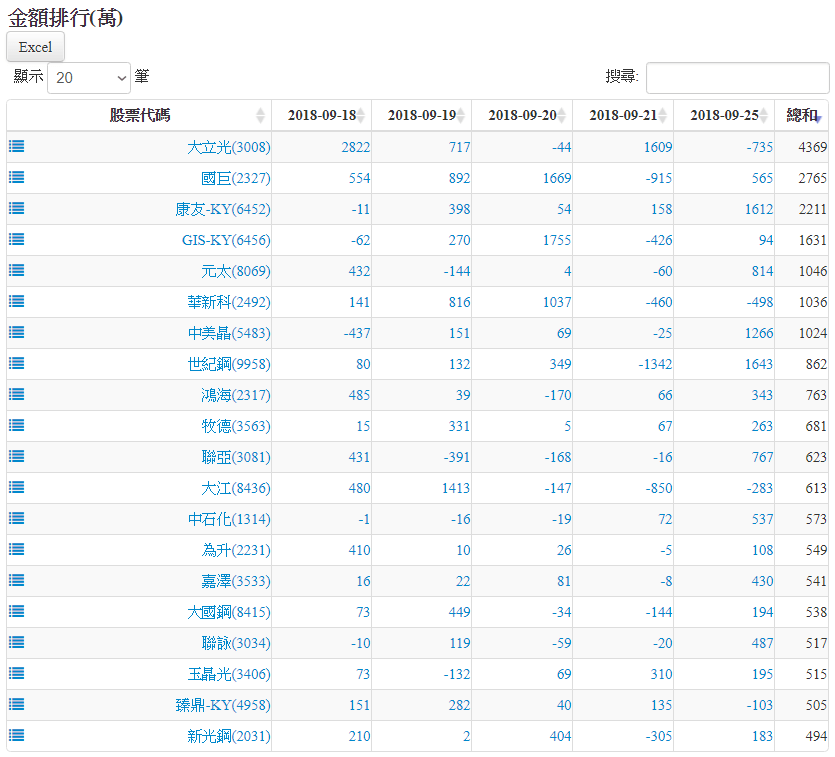
Task: Open the list icon for 大江(8436)
Action: pos(17,487)
